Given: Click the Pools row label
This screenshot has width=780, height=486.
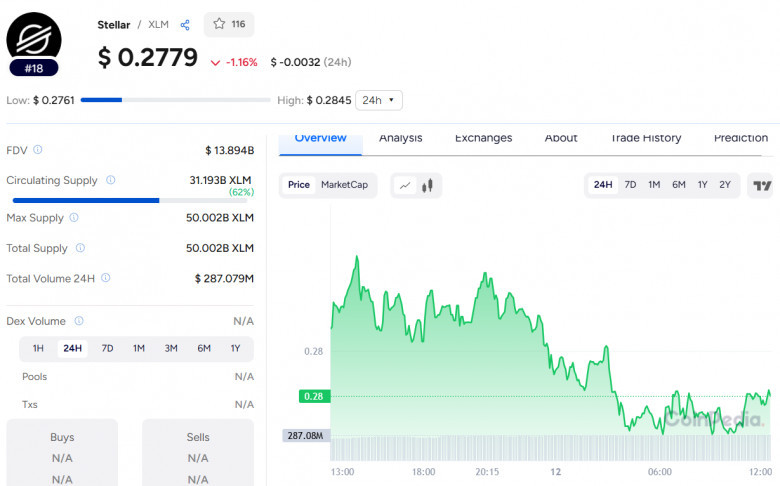Looking at the screenshot, I should (34, 377).
